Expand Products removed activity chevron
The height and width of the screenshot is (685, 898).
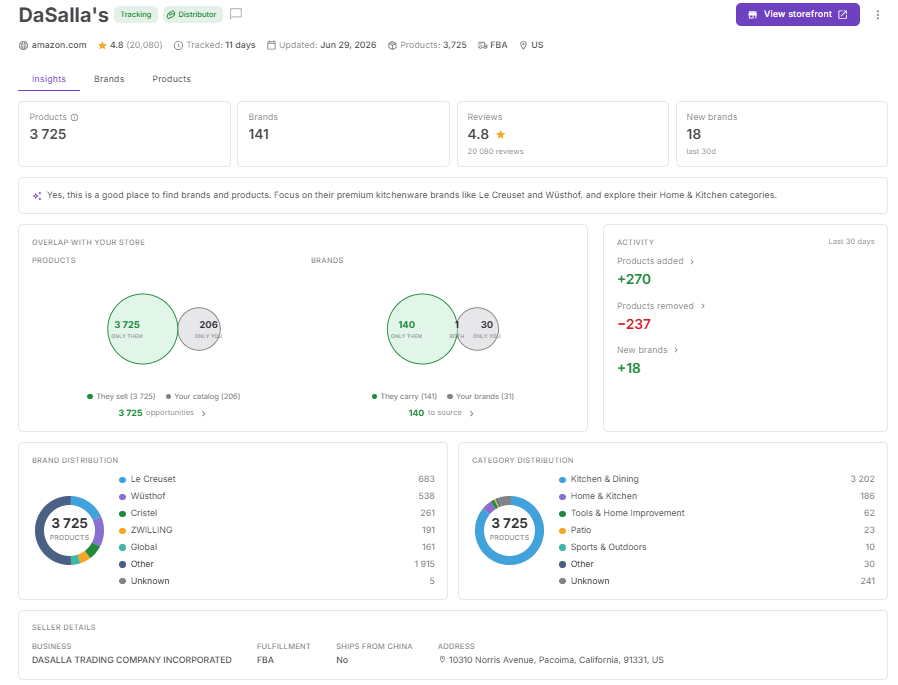pyautogui.click(x=703, y=306)
